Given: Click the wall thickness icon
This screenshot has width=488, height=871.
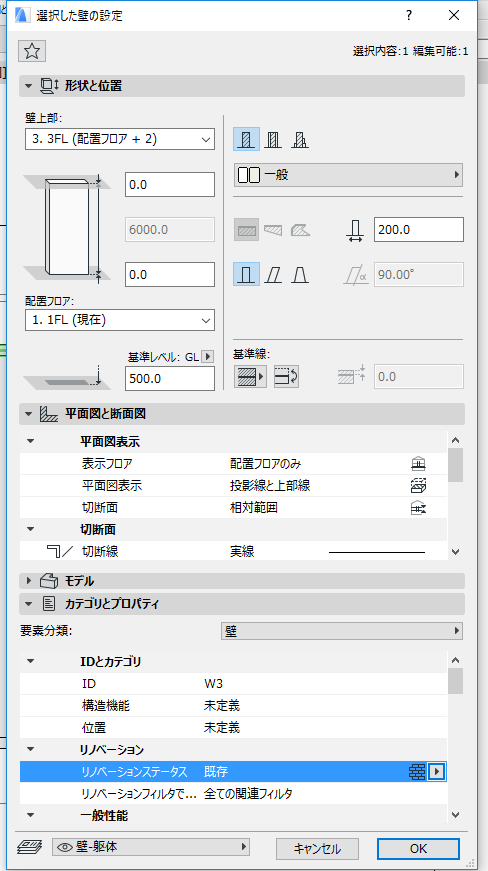Looking at the screenshot, I should pos(356,229).
